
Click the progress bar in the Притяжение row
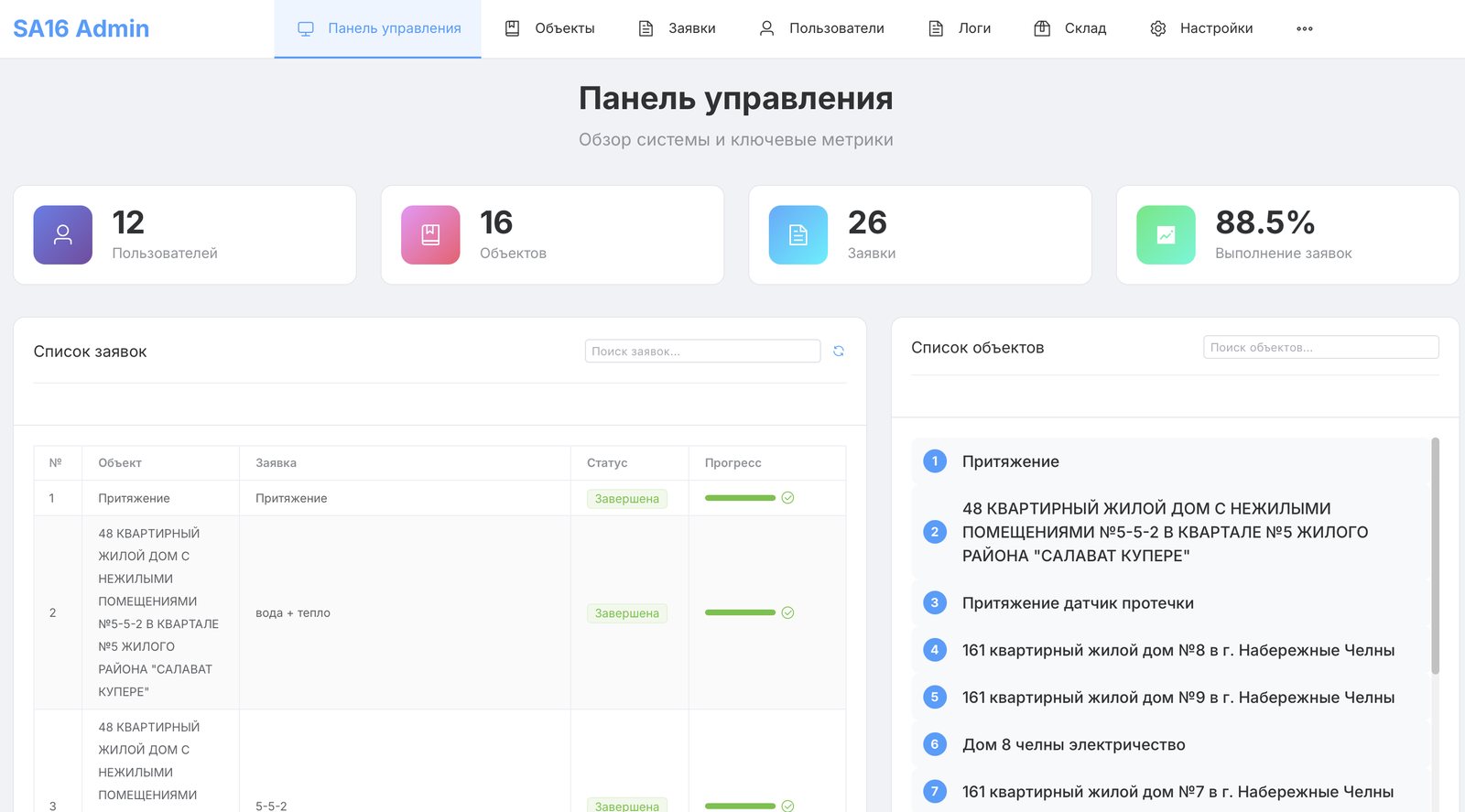[x=740, y=498]
